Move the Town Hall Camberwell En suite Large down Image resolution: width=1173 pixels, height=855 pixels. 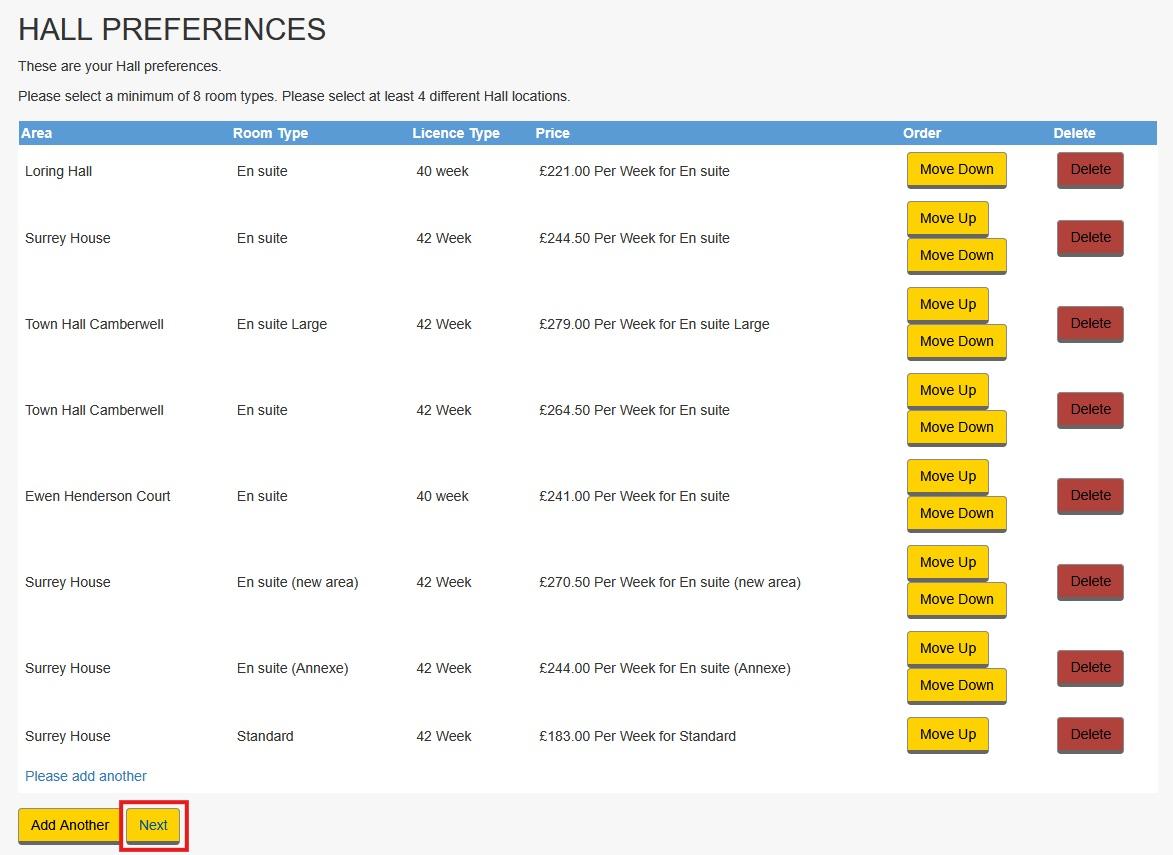tap(956, 341)
